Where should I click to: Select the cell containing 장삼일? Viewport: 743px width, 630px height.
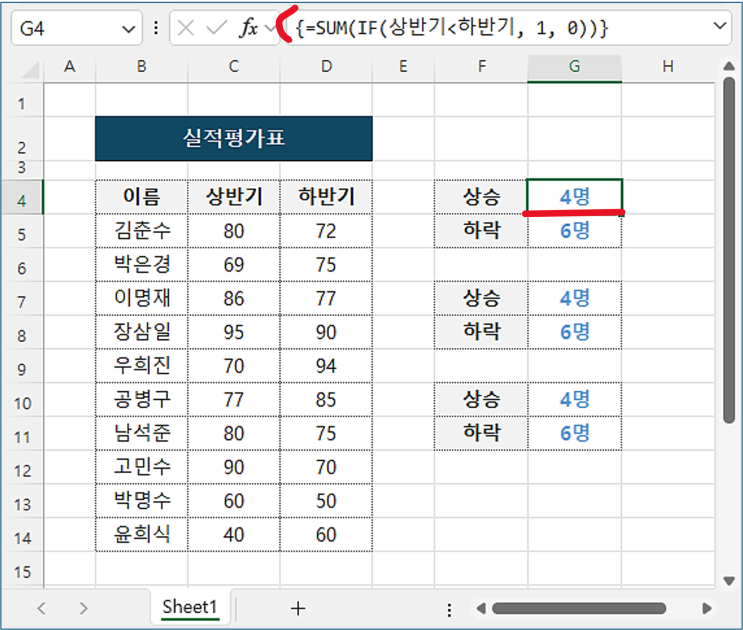pos(141,333)
